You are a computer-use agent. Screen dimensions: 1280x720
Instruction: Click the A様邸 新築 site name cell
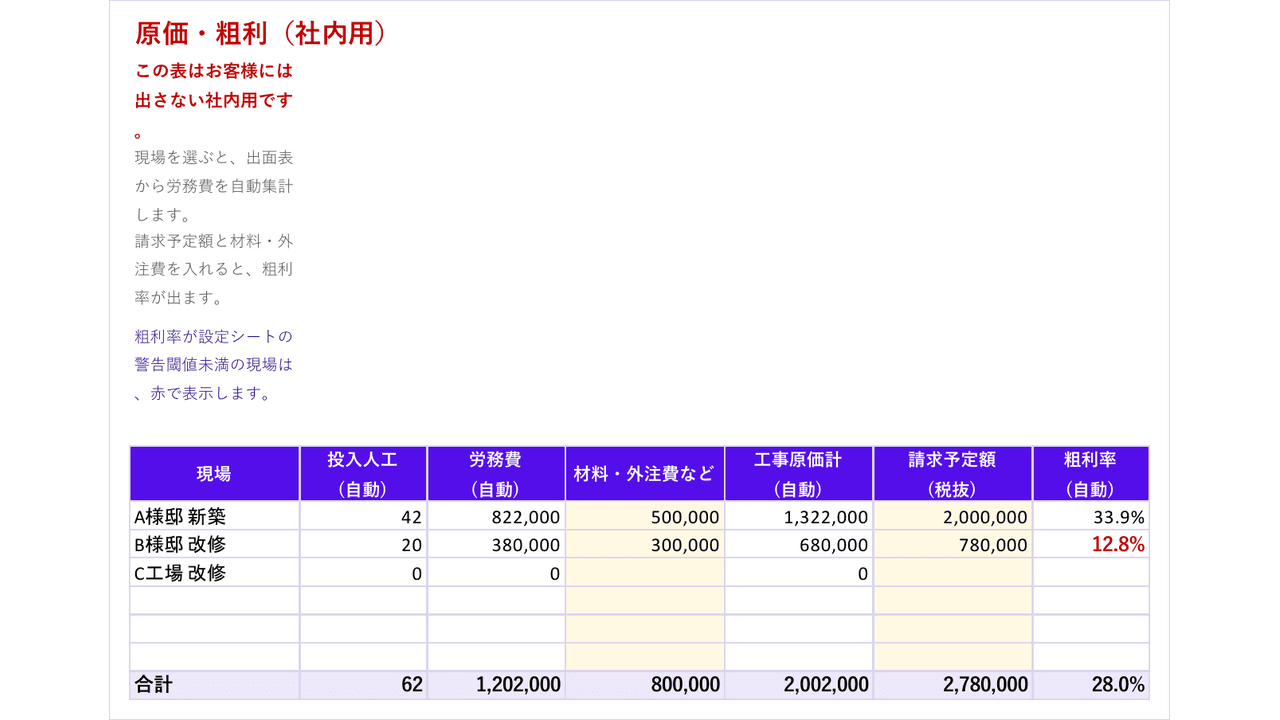coord(214,517)
